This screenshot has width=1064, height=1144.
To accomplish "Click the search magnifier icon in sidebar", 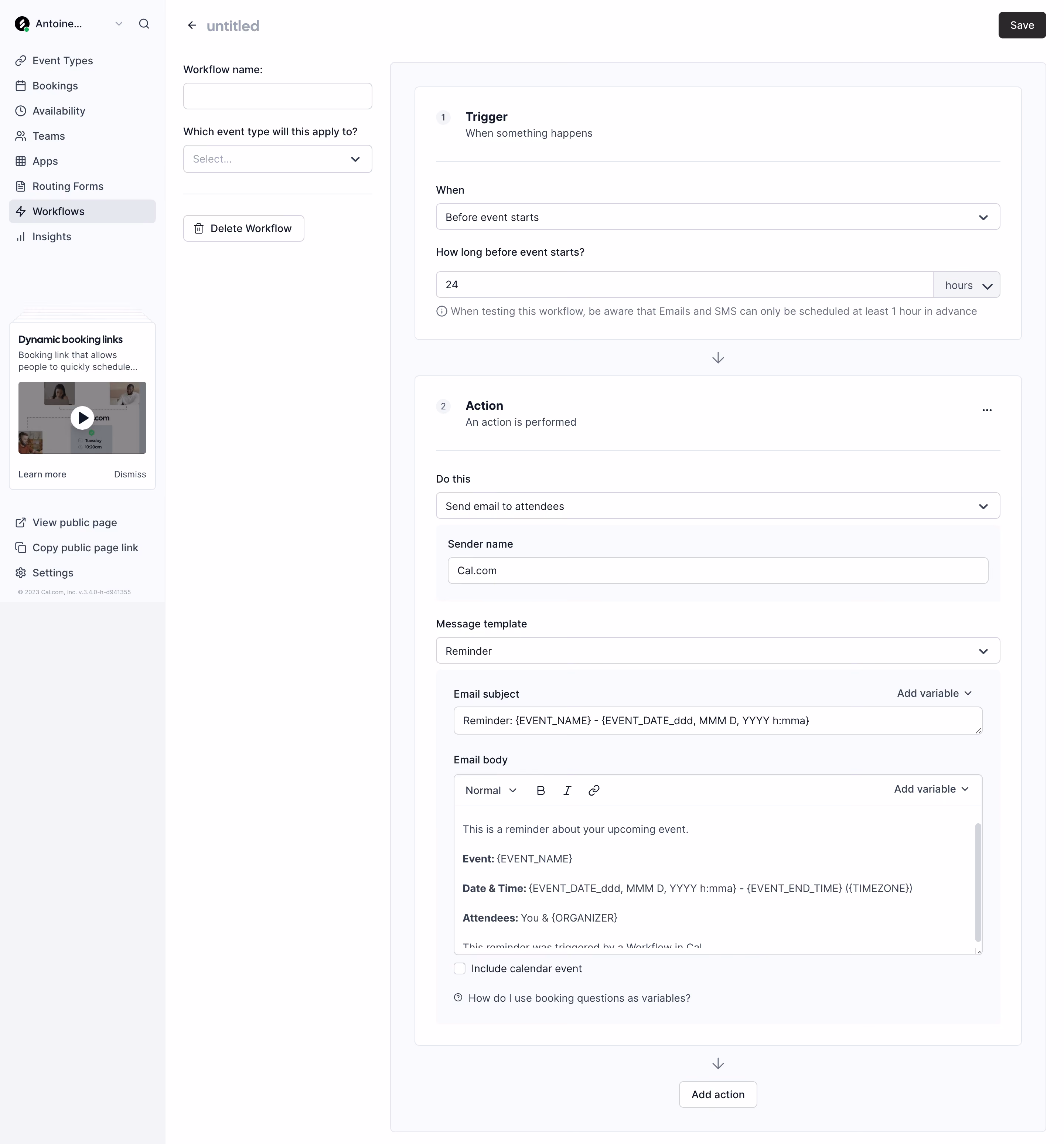I will [x=144, y=24].
